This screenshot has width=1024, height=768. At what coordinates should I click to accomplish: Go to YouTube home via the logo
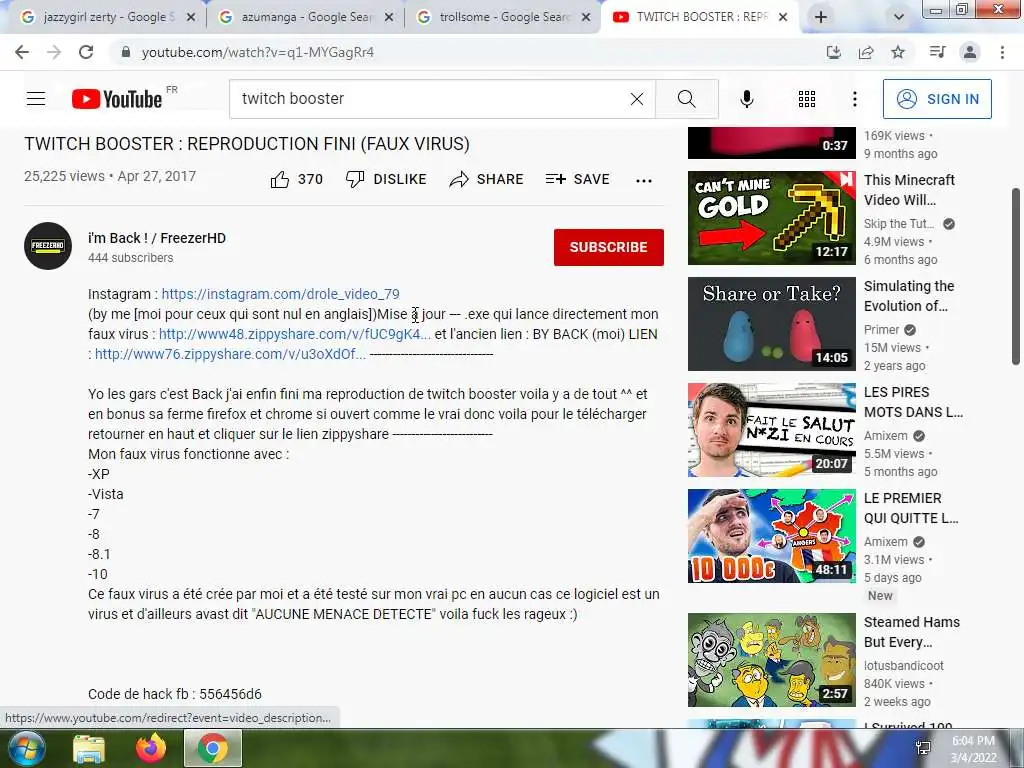click(x=117, y=99)
